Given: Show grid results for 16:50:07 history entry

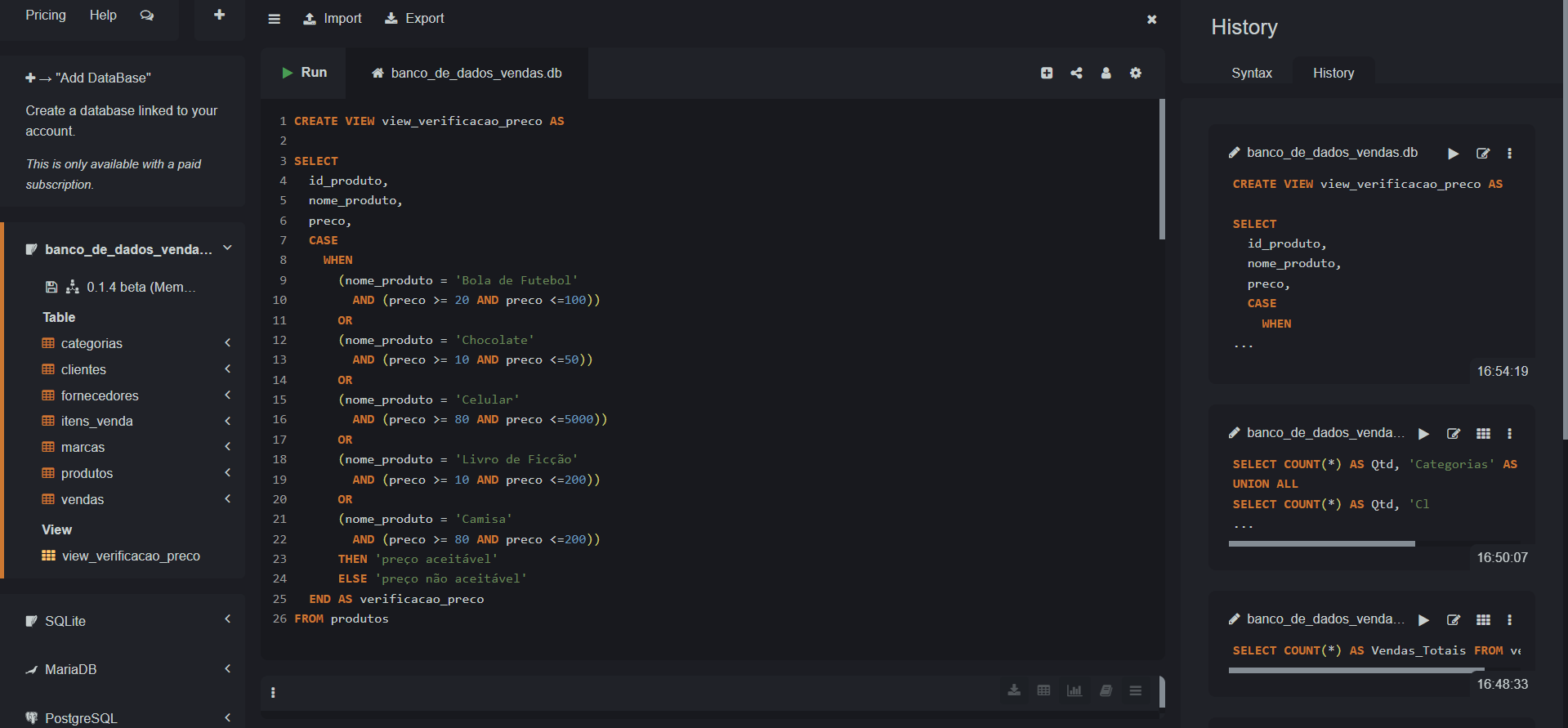Looking at the screenshot, I should tap(1484, 434).
